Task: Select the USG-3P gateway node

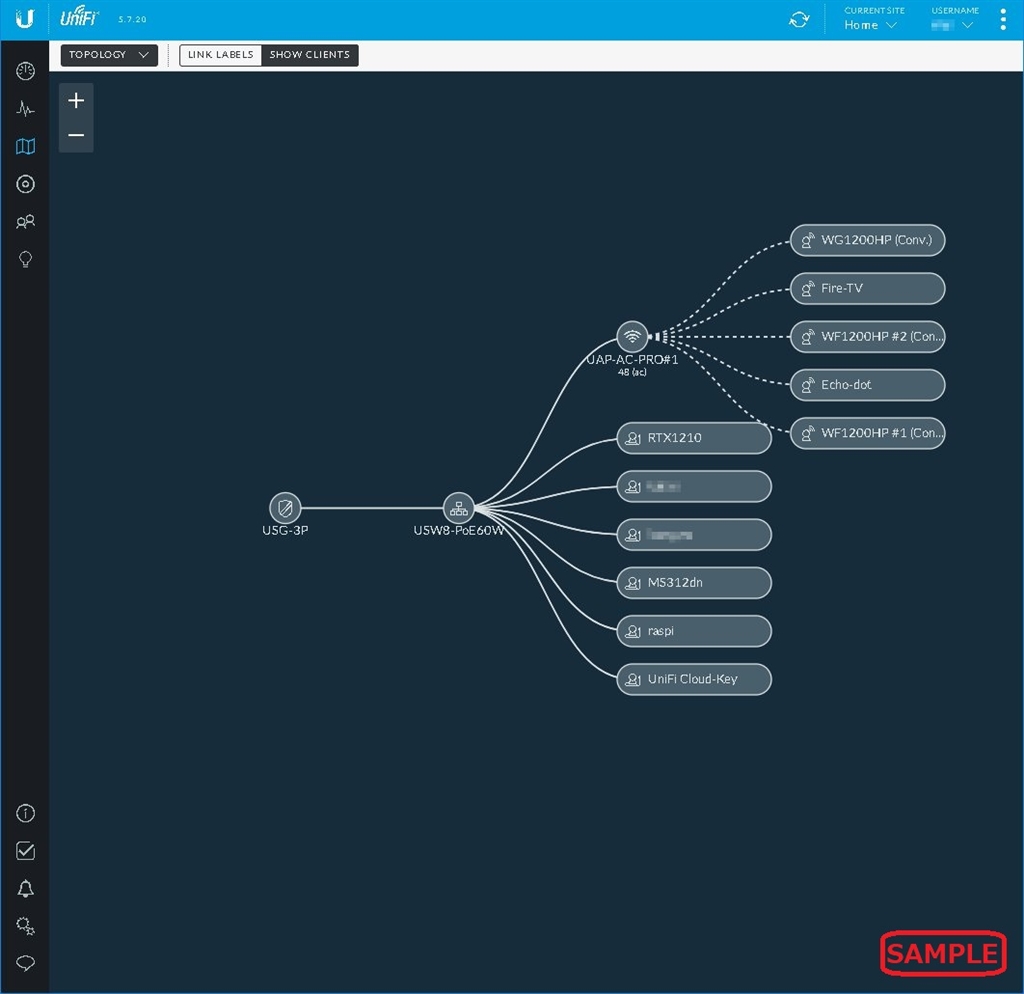Action: 285,507
